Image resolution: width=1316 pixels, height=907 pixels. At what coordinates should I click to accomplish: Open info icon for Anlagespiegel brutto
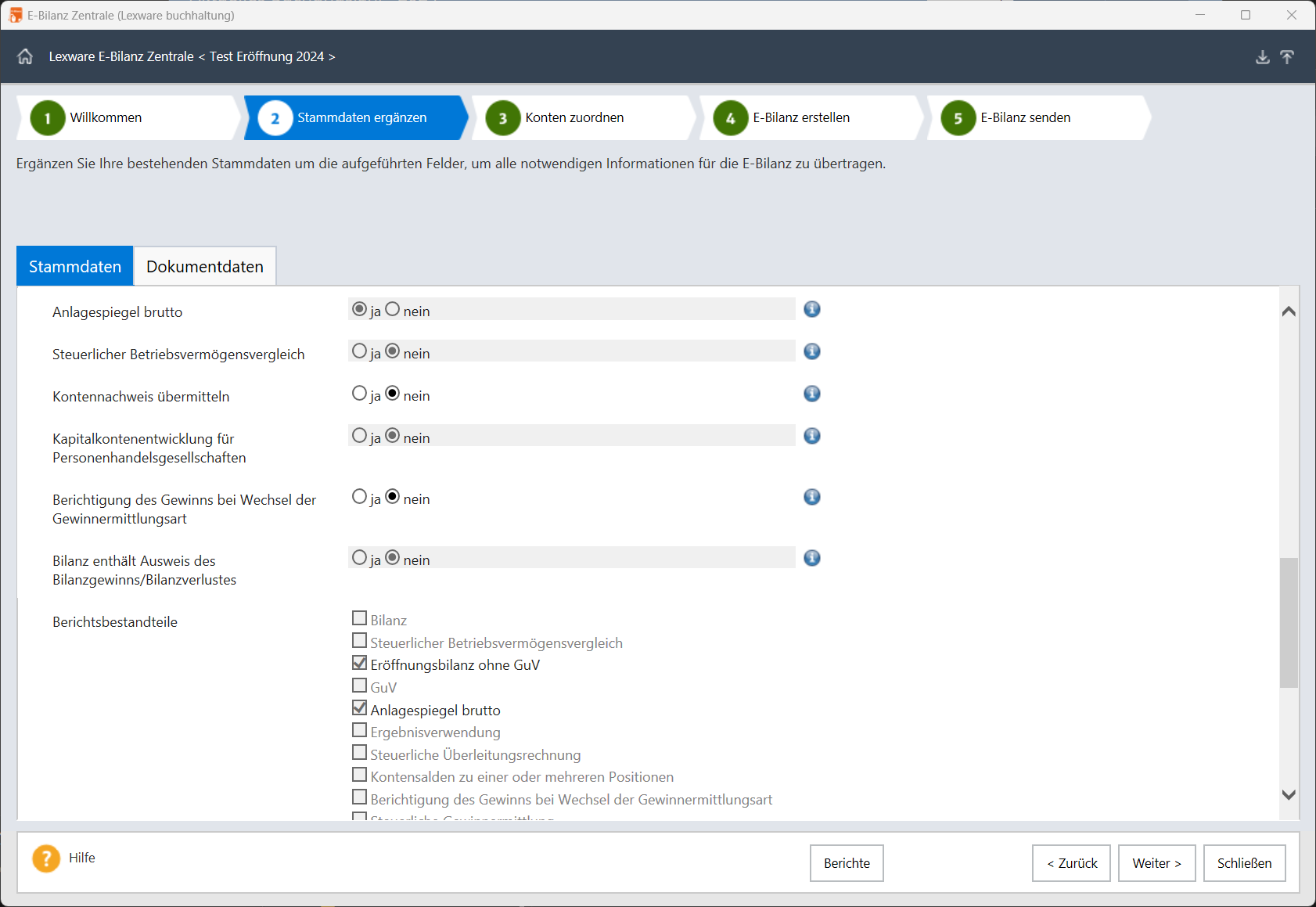click(x=812, y=309)
